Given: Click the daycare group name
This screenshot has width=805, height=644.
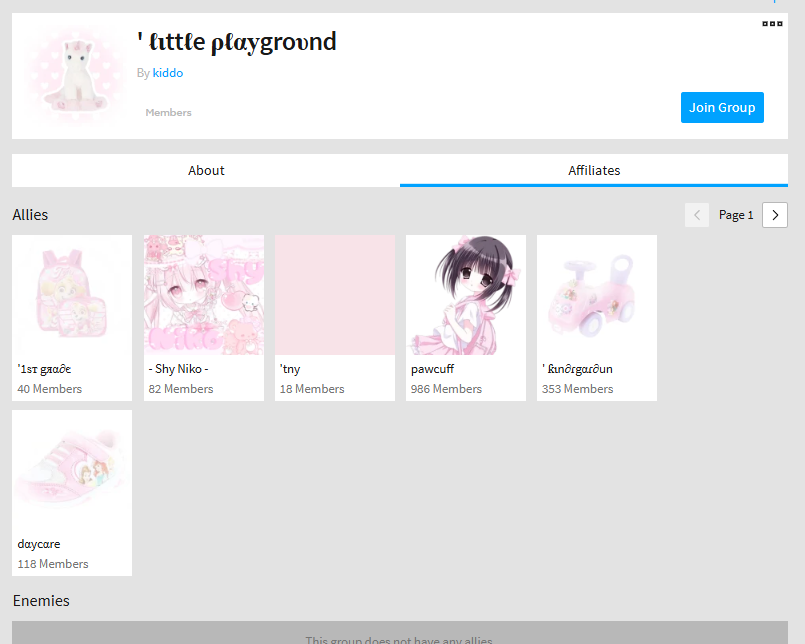Looking at the screenshot, I should (39, 544).
